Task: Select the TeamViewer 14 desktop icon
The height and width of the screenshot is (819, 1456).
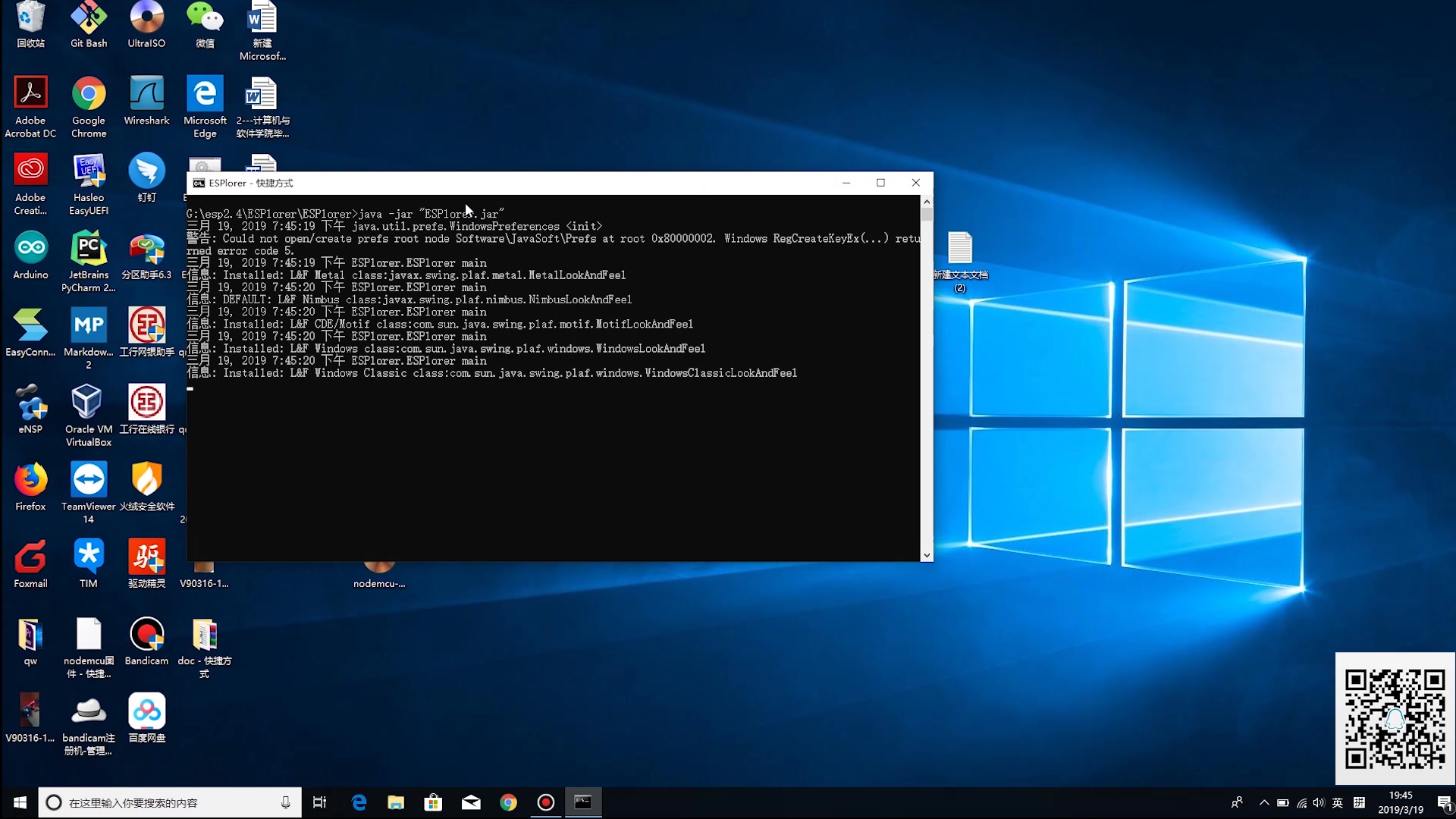Action: coord(89,493)
